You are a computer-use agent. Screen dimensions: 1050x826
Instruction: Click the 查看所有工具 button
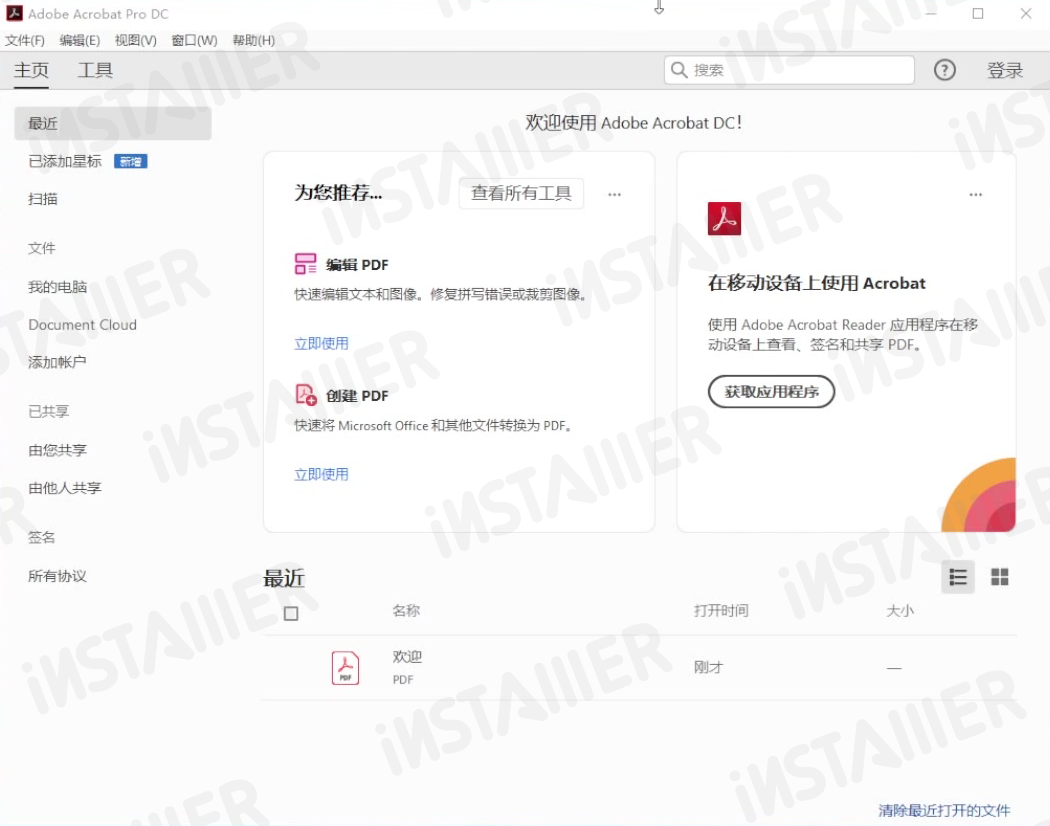pyautogui.click(x=521, y=193)
